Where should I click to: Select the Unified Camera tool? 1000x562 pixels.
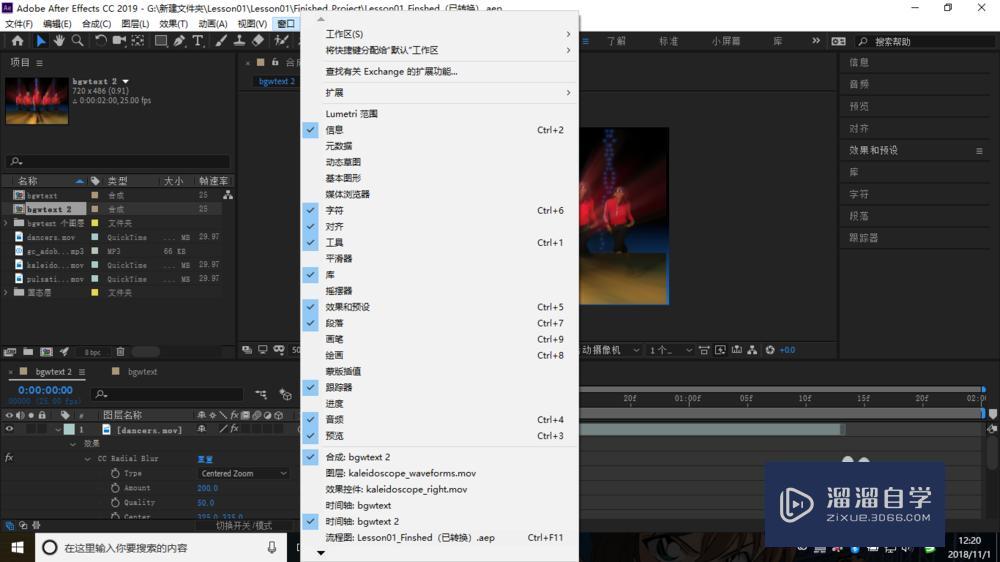[119, 41]
